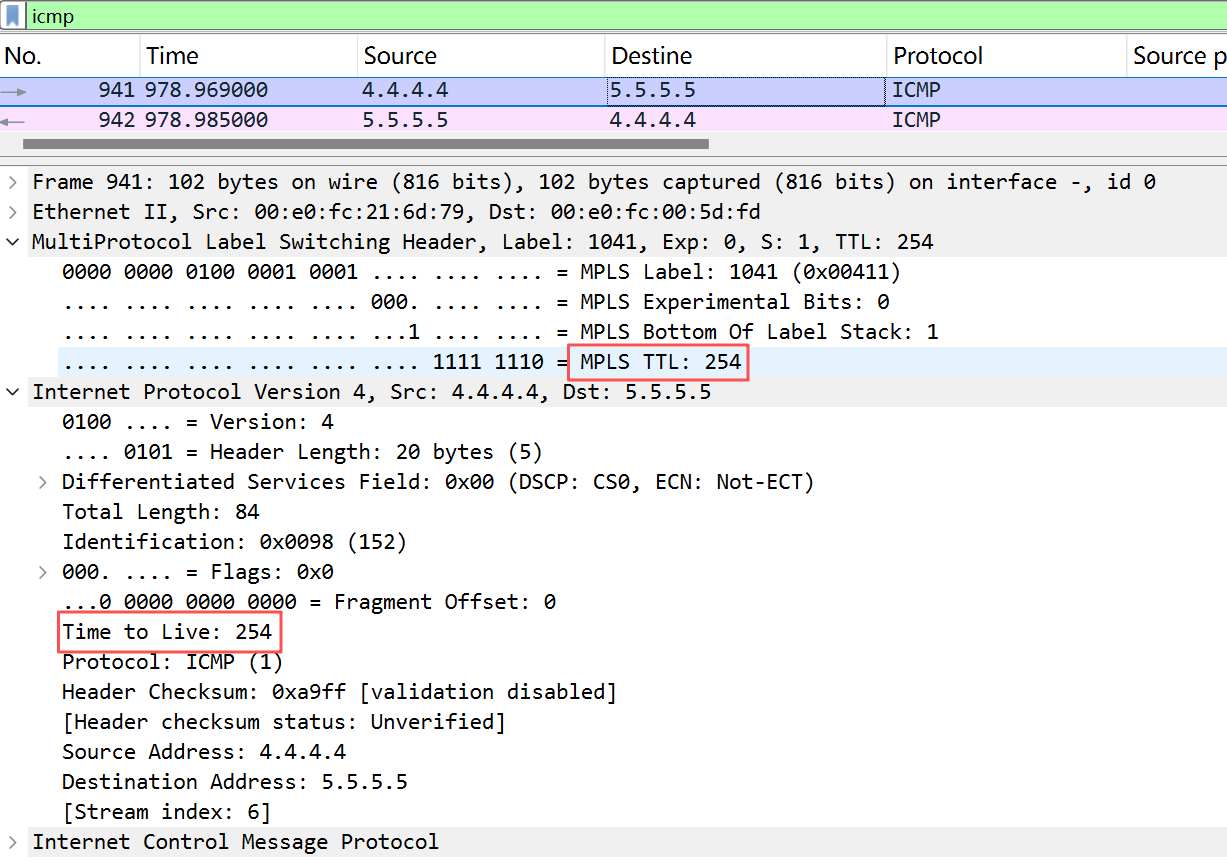
Task: Sort by the Source column header
Action: pos(481,56)
